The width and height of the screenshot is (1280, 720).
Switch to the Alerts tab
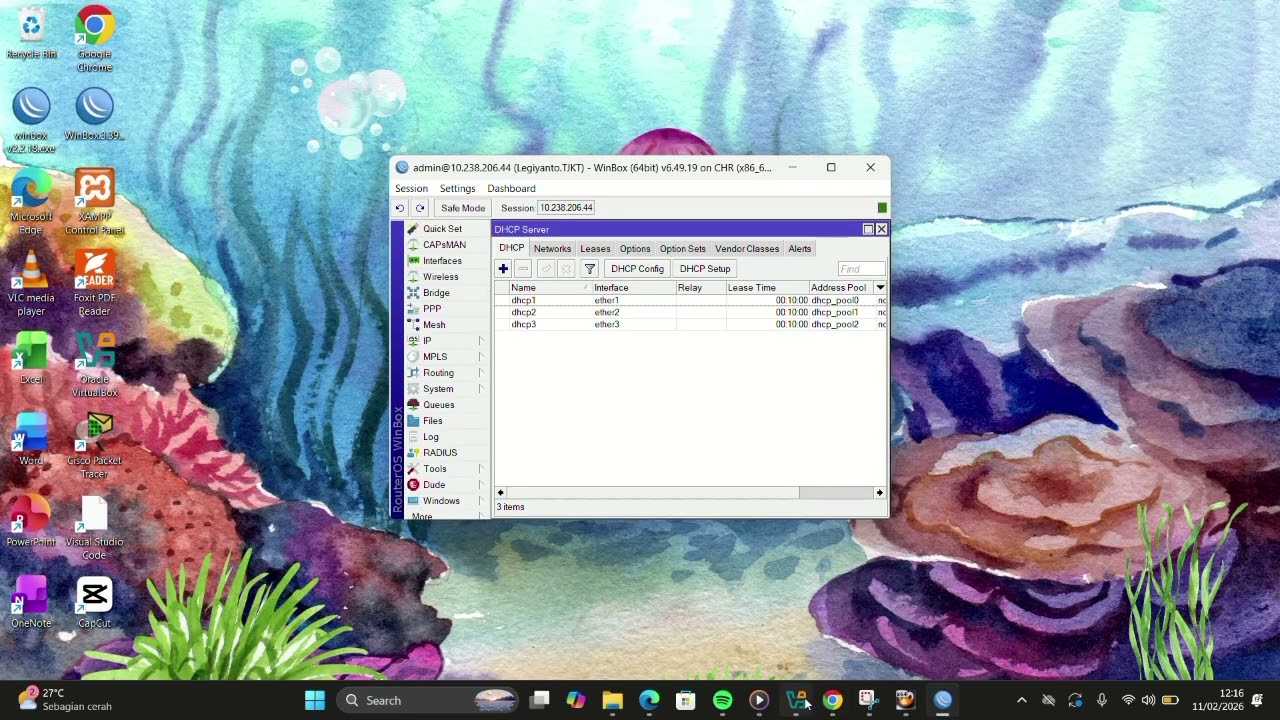coord(800,249)
